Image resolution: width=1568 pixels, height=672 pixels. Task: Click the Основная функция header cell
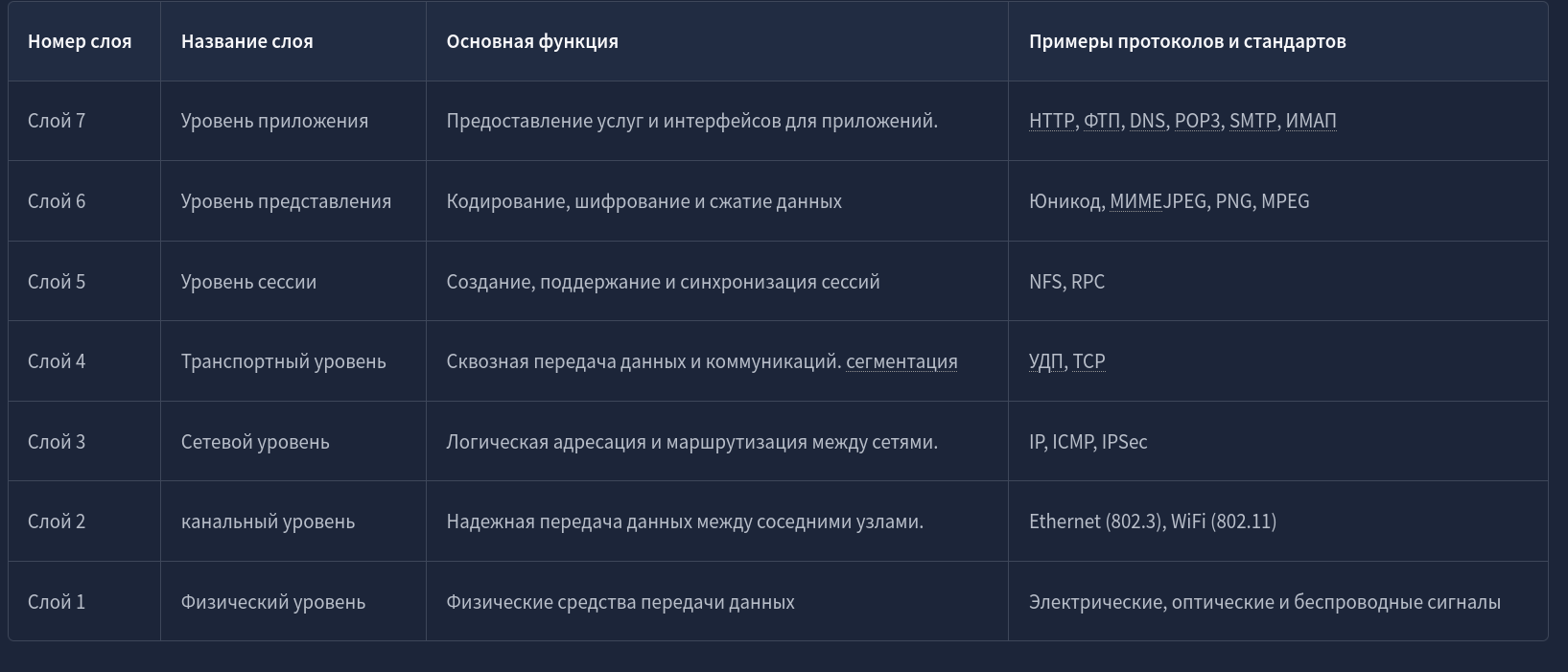717,41
